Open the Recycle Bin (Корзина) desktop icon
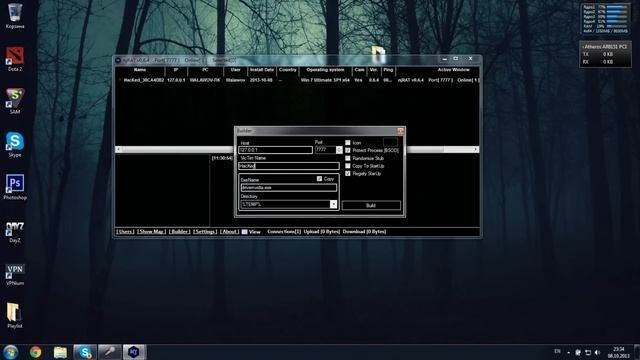Viewport: 640px width, 360px height. (x=15, y=16)
